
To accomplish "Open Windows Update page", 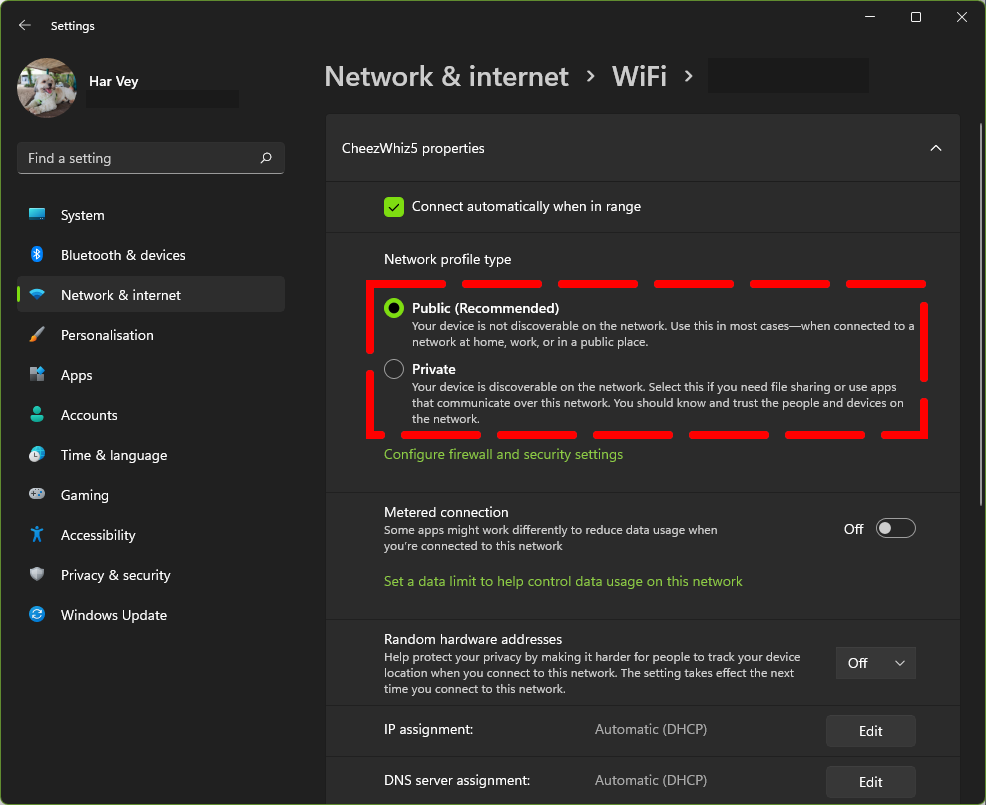I will 151,615.
